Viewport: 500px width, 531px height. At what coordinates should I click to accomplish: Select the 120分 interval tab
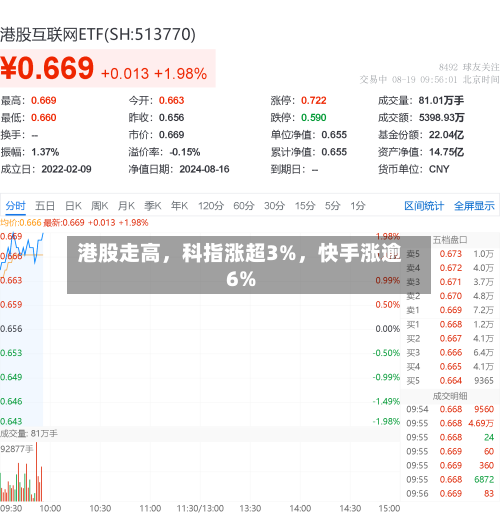point(211,206)
